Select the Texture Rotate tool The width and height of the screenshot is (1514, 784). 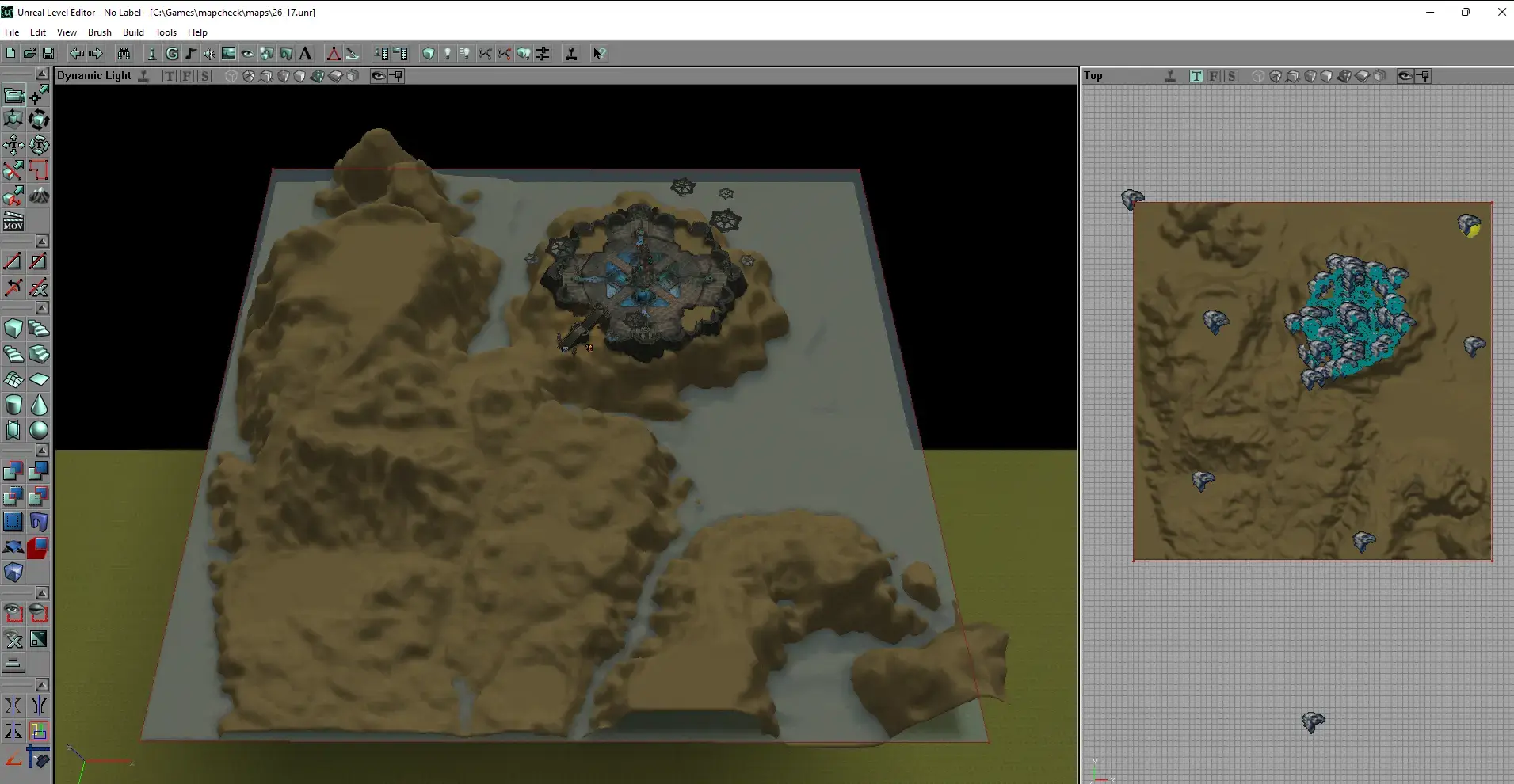(39, 146)
